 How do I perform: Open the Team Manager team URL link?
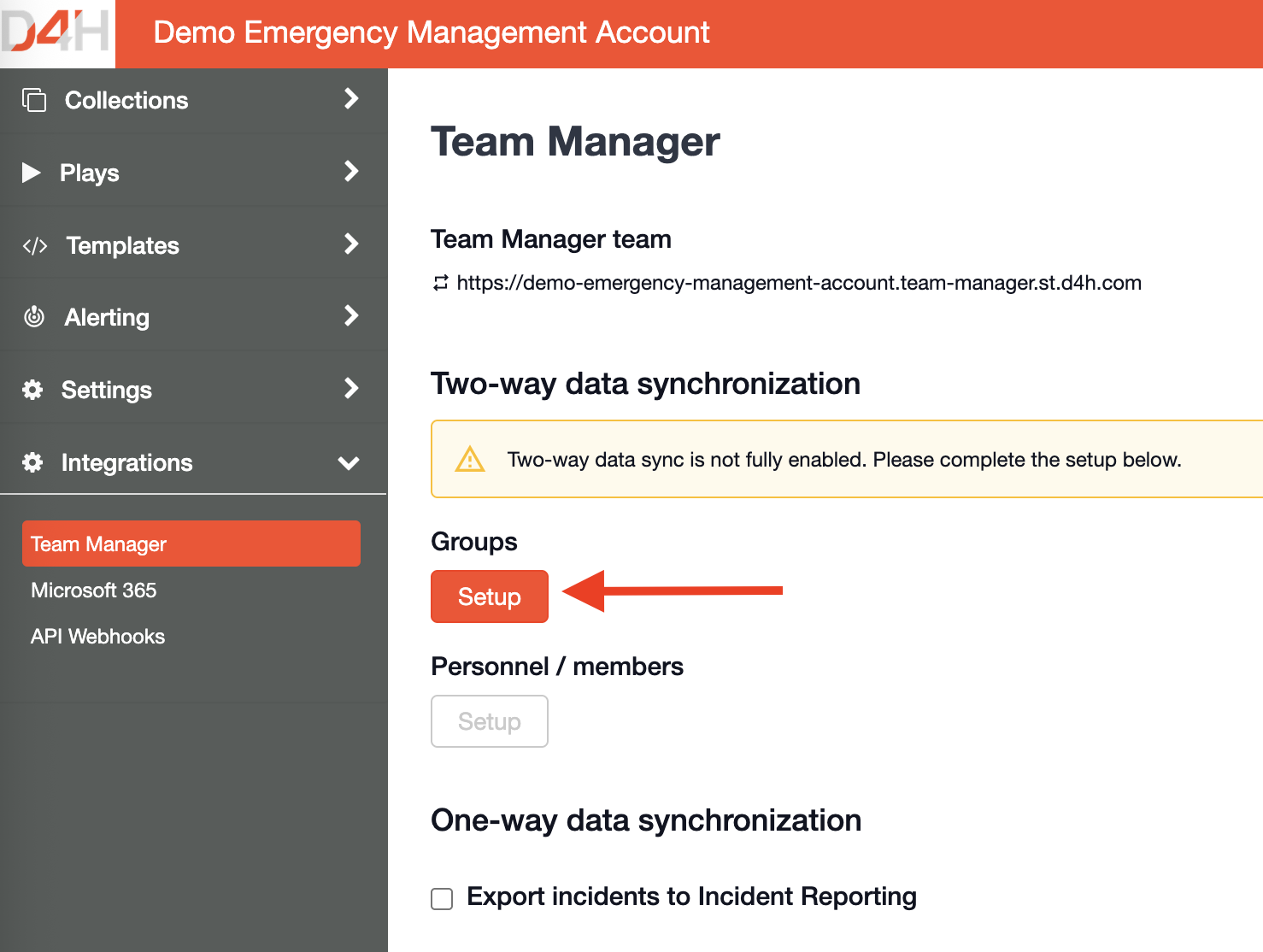[799, 283]
